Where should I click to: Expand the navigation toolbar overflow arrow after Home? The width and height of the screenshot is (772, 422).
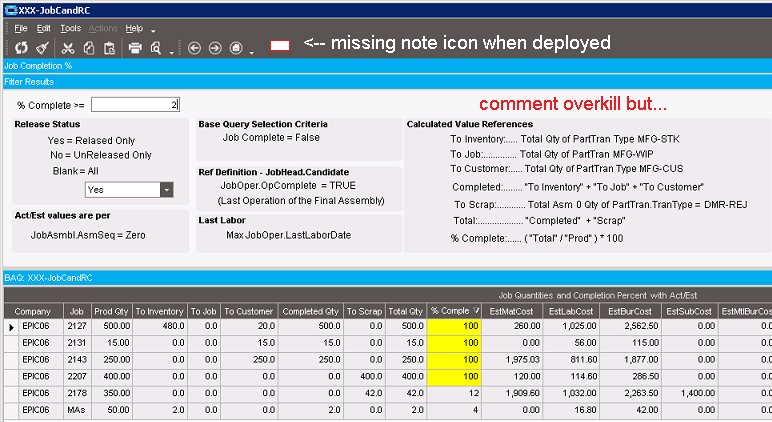[252, 52]
